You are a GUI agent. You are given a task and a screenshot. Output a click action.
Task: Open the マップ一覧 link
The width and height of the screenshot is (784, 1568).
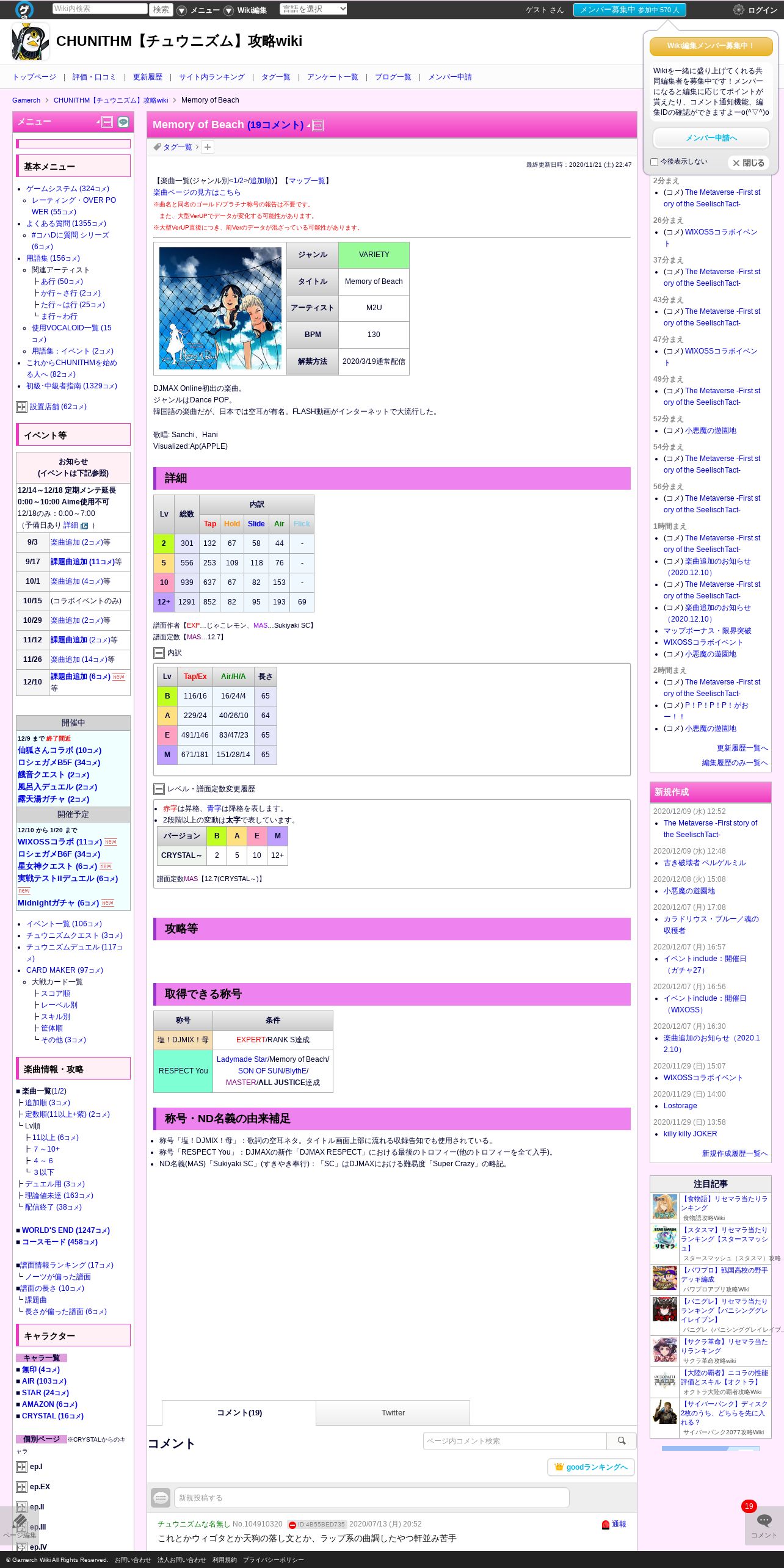(307, 181)
